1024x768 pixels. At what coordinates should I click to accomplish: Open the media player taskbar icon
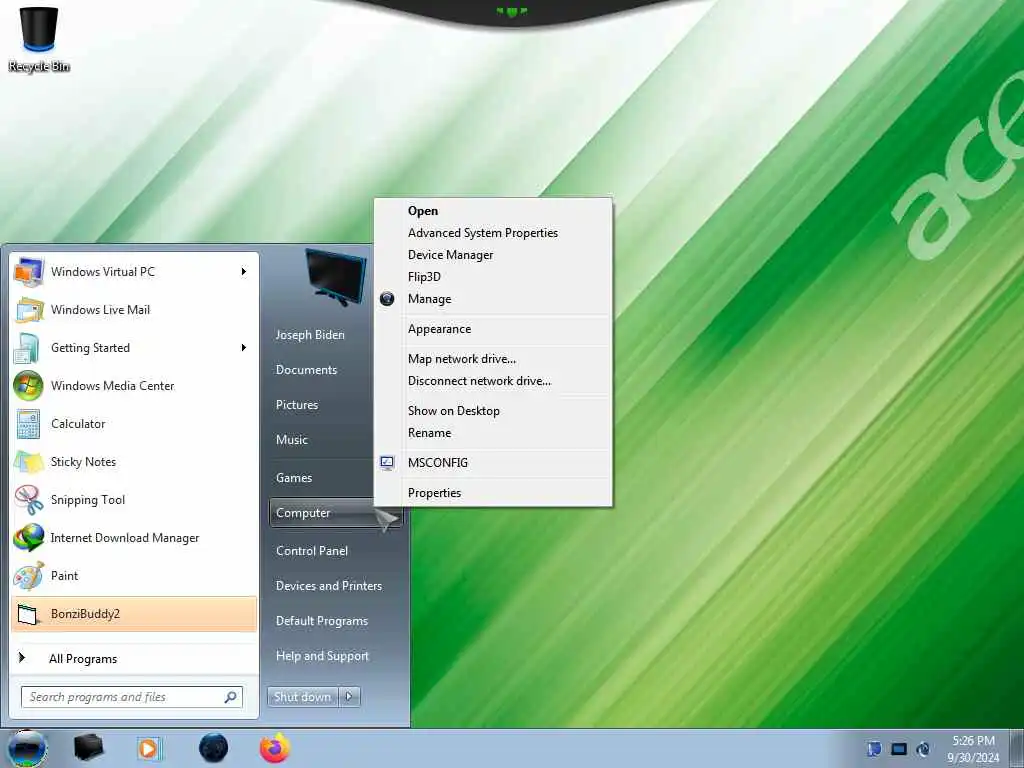tap(149, 748)
